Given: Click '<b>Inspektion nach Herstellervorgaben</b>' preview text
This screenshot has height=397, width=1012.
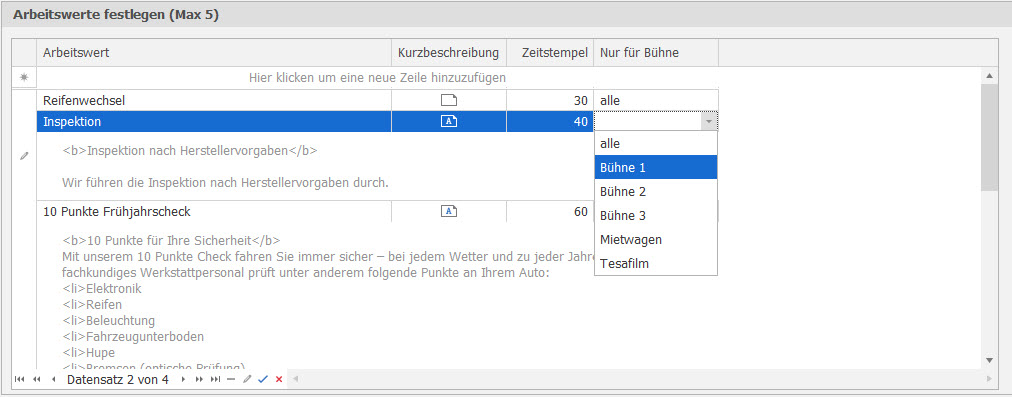Looking at the screenshot, I should click(x=190, y=151).
